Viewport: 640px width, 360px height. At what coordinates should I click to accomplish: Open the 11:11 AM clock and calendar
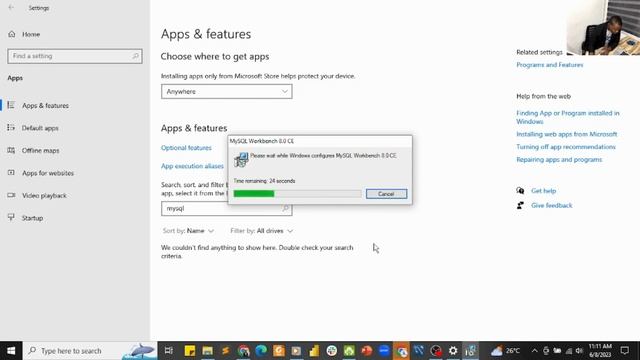click(x=600, y=351)
